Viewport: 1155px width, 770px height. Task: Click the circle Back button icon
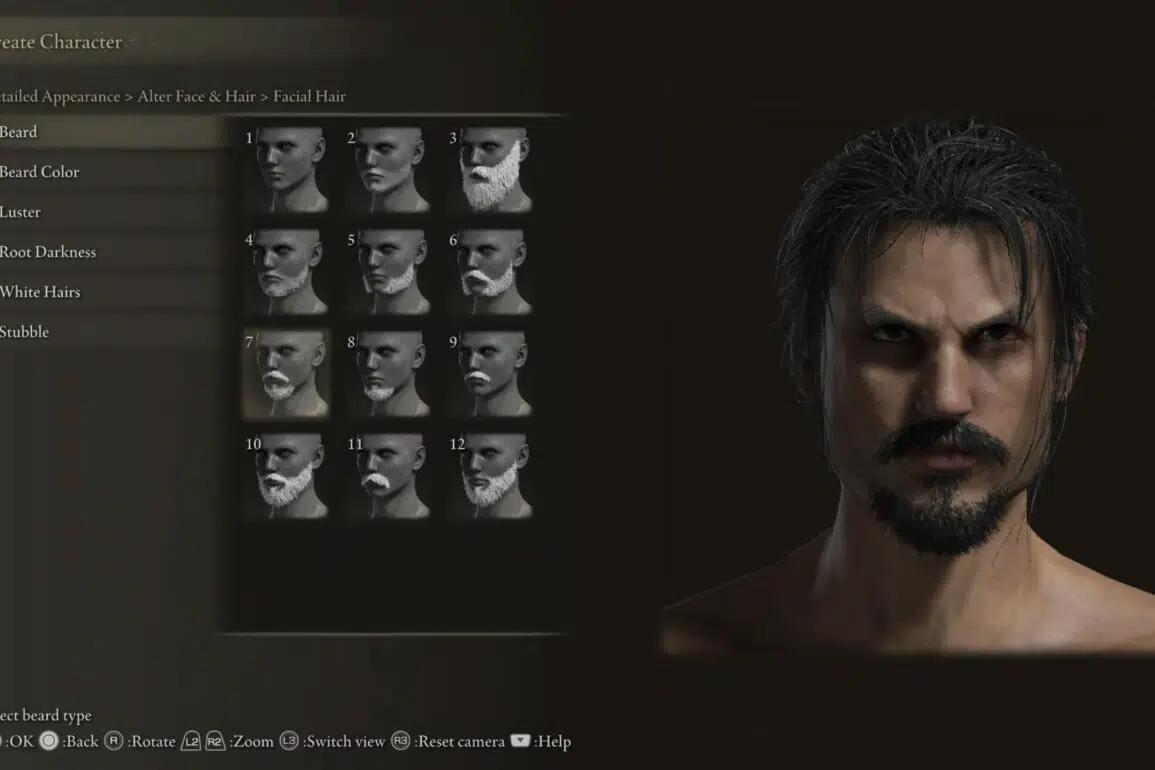49,741
